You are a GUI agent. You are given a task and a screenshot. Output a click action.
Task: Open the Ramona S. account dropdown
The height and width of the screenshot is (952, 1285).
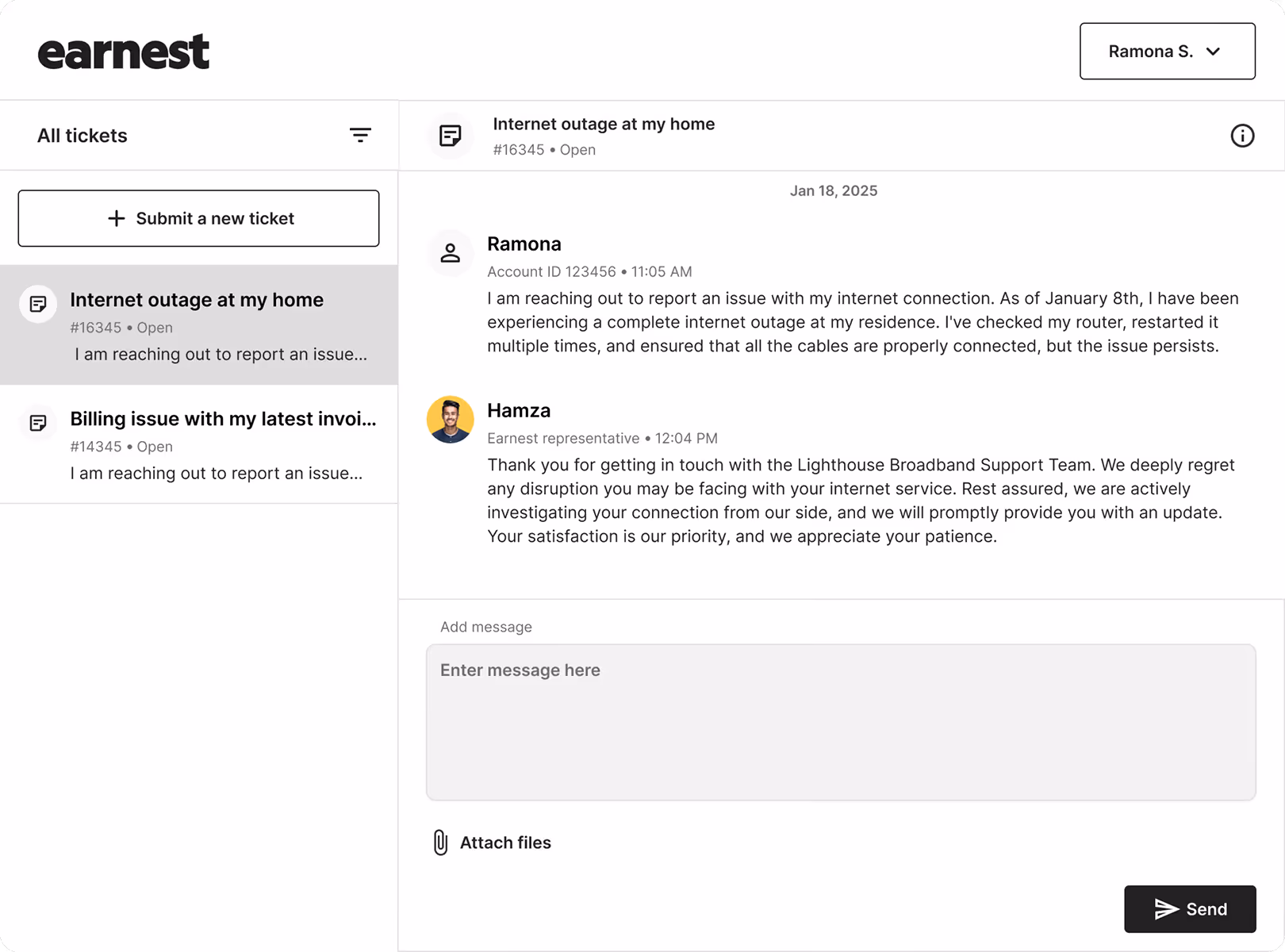1167,52
